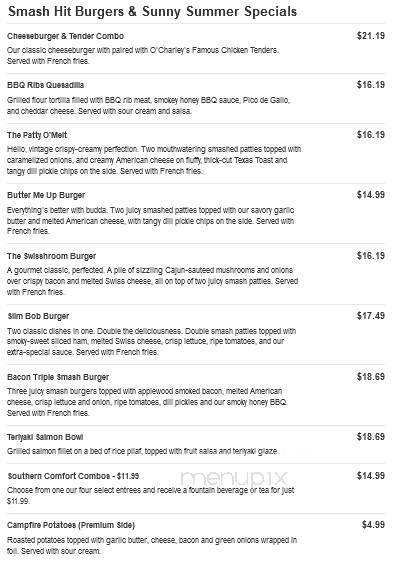Click the BBQ Ribs Quesadilla description text
413x561 pixels.
coord(148,106)
